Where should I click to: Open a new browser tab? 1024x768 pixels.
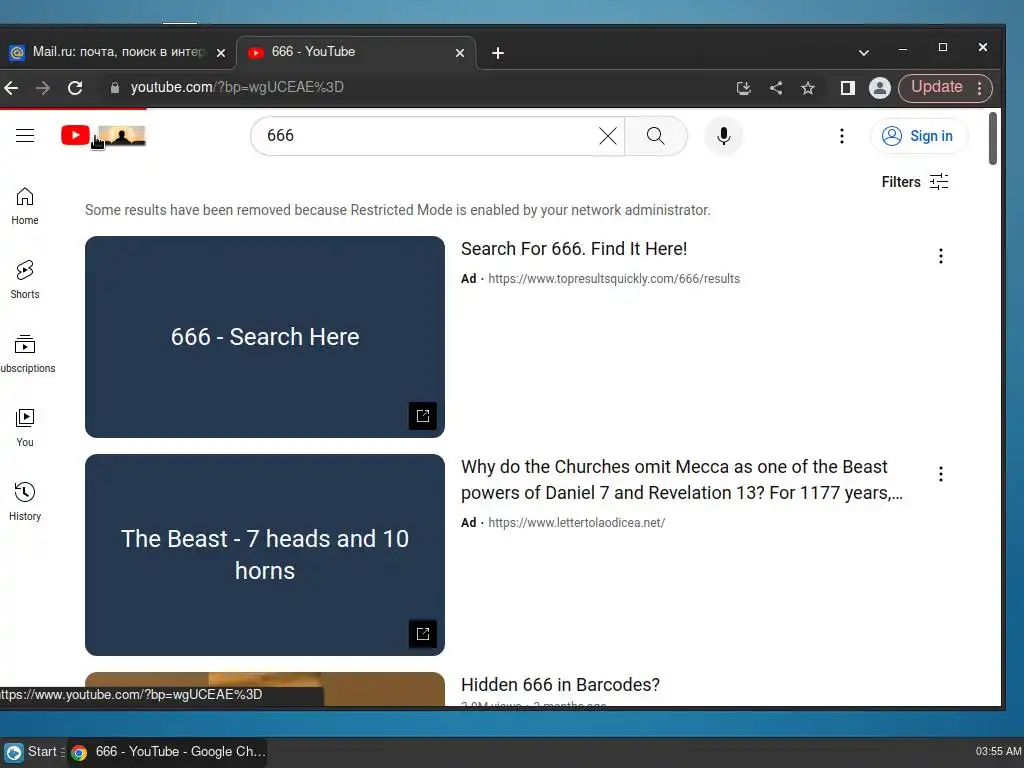tap(498, 53)
